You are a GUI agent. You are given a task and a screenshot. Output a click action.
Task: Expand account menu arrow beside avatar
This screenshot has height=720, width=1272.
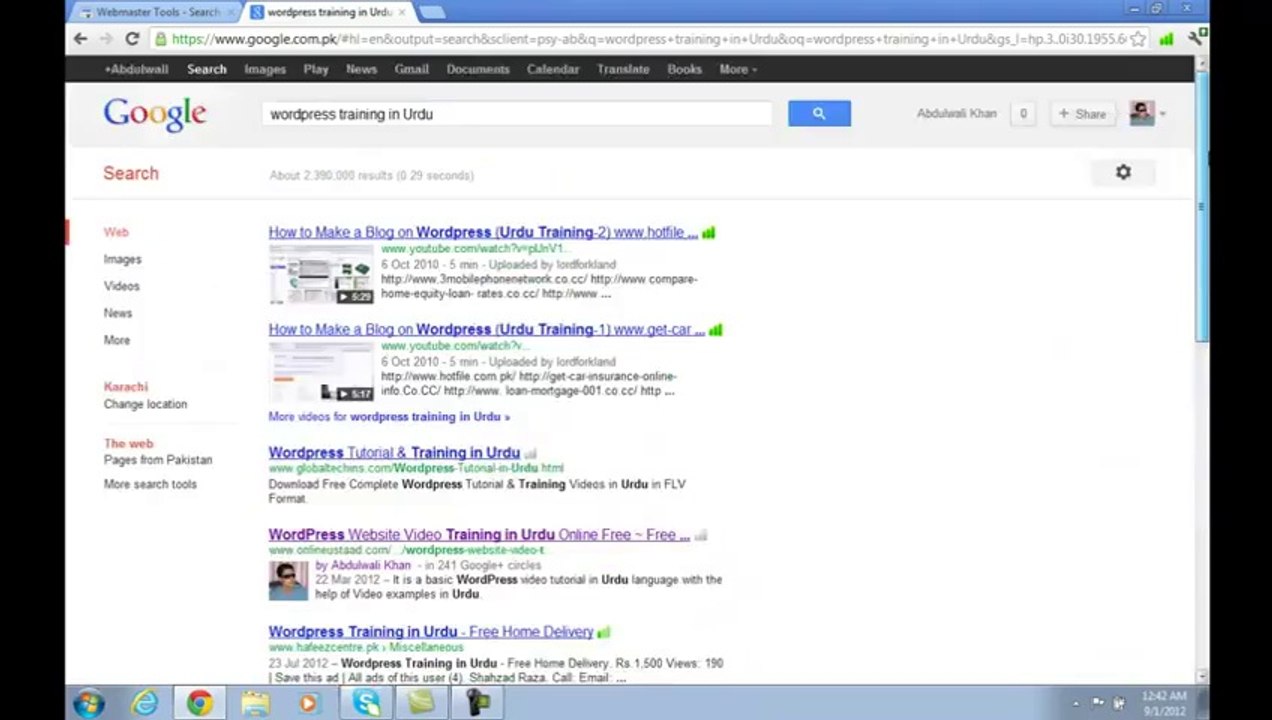tap(1162, 114)
